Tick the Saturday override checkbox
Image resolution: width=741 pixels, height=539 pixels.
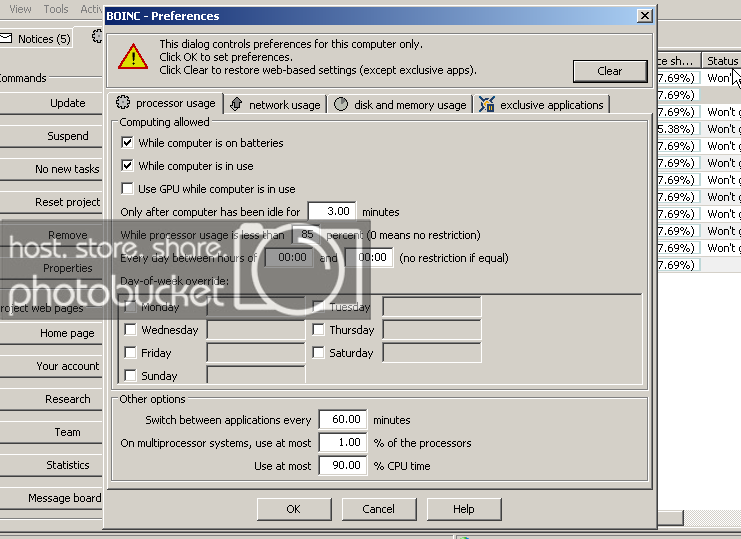(x=318, y=353)
